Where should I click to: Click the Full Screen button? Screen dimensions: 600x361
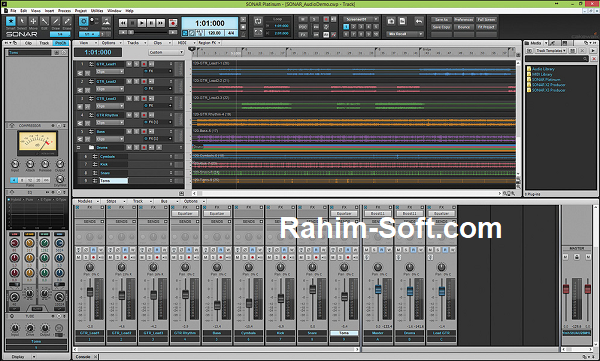point(486,20)
